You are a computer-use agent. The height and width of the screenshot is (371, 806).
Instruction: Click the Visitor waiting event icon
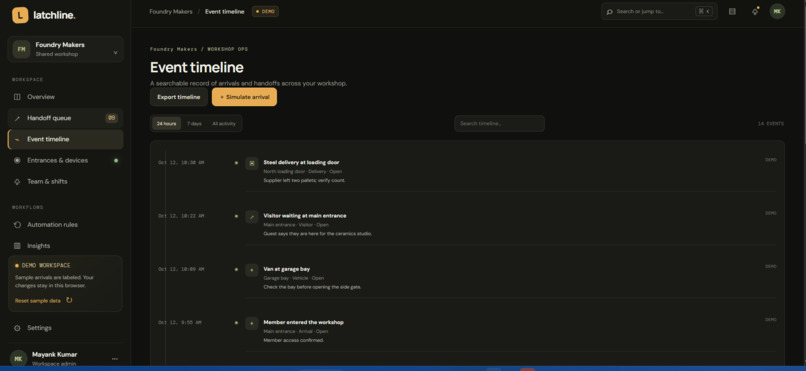252,216
